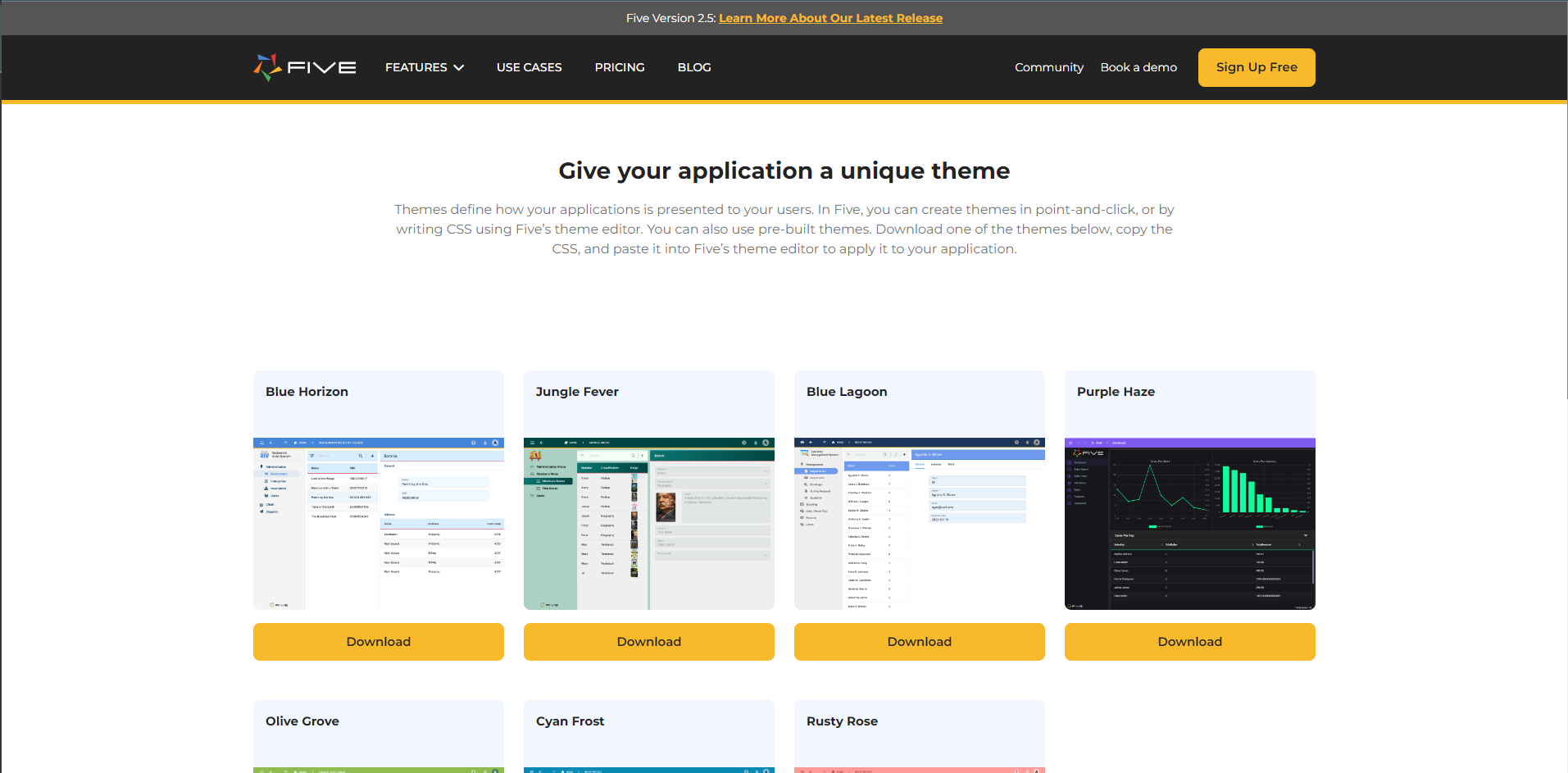Click the plus add-record icon in Blue Horizon preview
Image resolution: width=1568 pixels, height=773 pixels.
(x=372, y=456)
